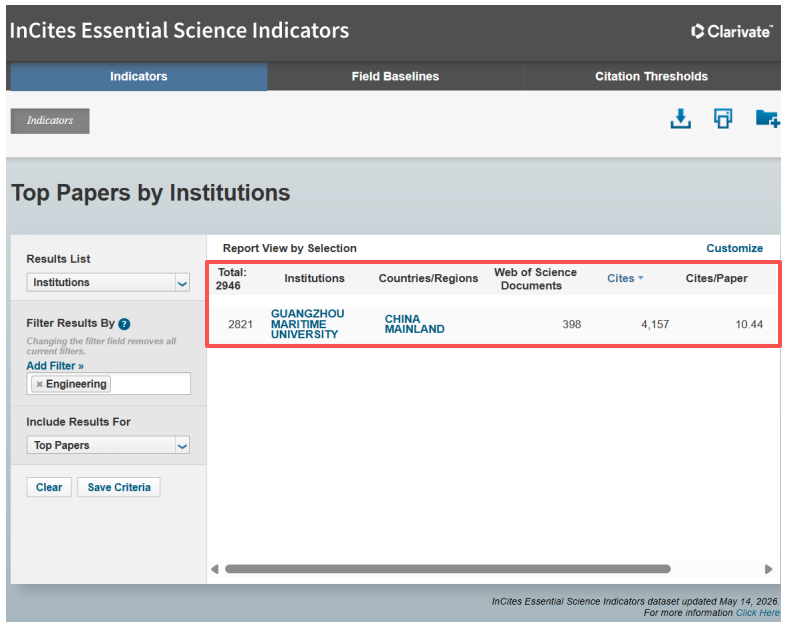Screen dimensions: 788x629
Task: Click the cites value 4,157
Action: 655,325
